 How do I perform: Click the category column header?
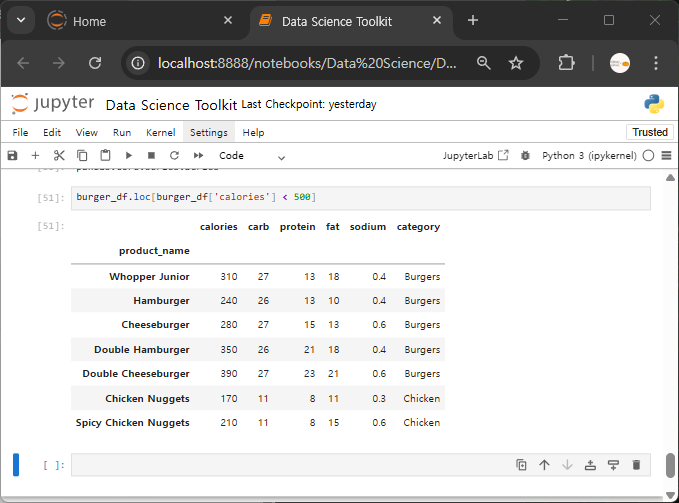[x=418, y=227]
